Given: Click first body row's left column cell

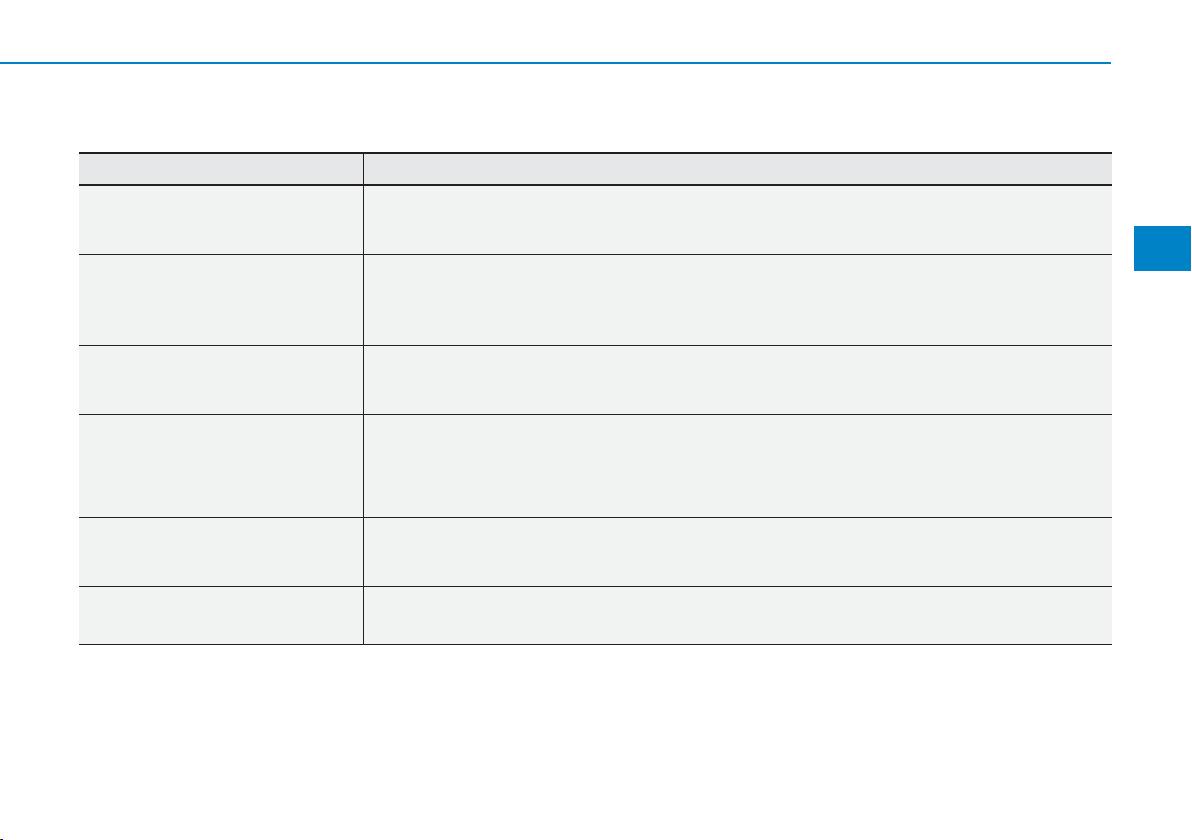Looking at the screenshot, I should [x=220, y=220].
